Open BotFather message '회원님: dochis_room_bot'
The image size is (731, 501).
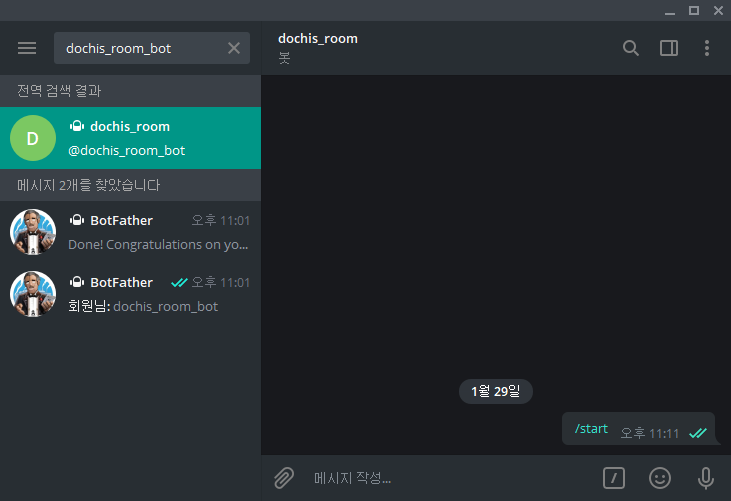point(131,294)
